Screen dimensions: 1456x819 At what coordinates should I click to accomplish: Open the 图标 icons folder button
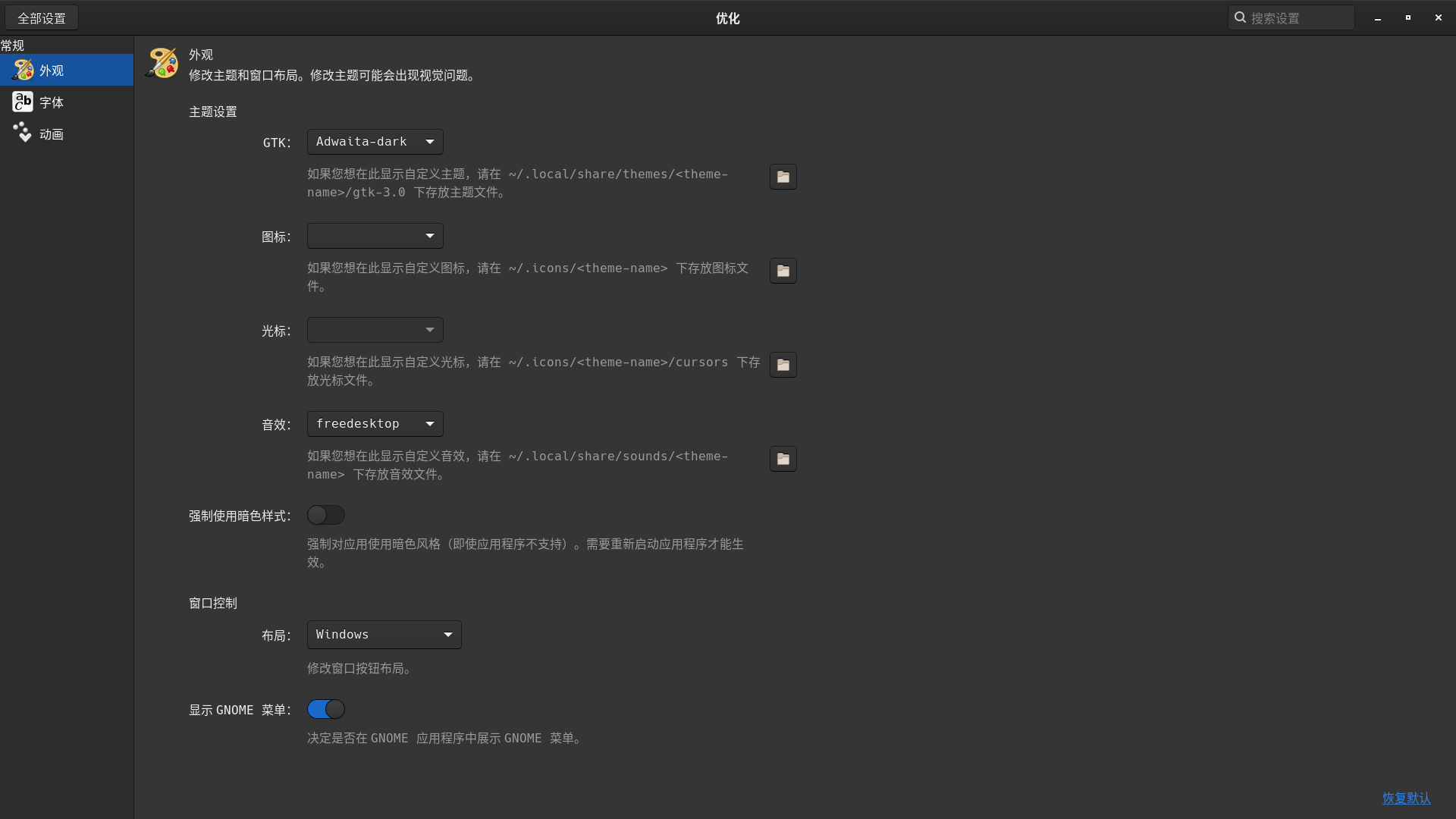pyautogui.click(x=783, y=271)
